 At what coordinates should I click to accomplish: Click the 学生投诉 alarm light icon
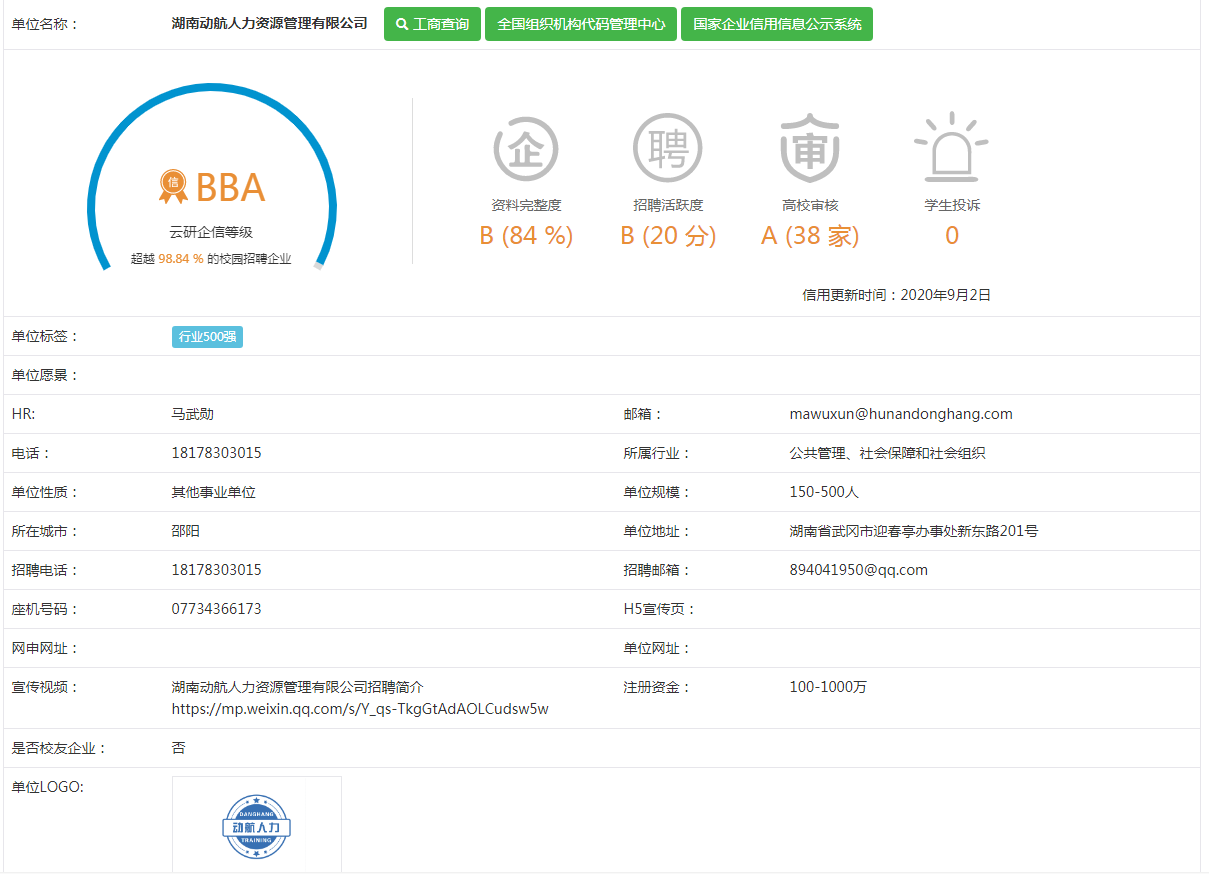[951, 149]
